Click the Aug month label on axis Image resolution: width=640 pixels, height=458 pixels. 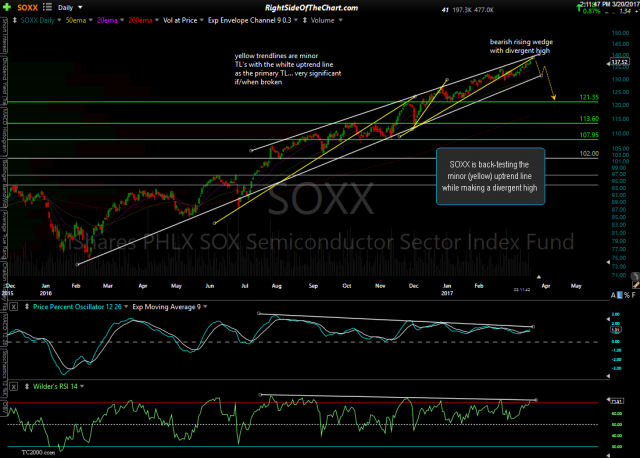pos(277,286)
